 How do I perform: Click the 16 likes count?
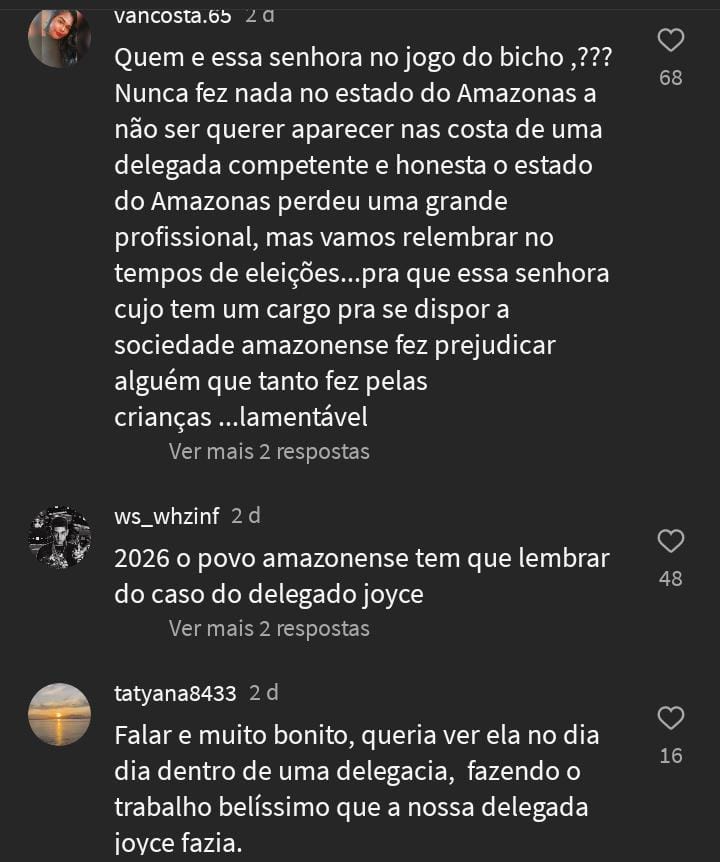click(671, 756)
